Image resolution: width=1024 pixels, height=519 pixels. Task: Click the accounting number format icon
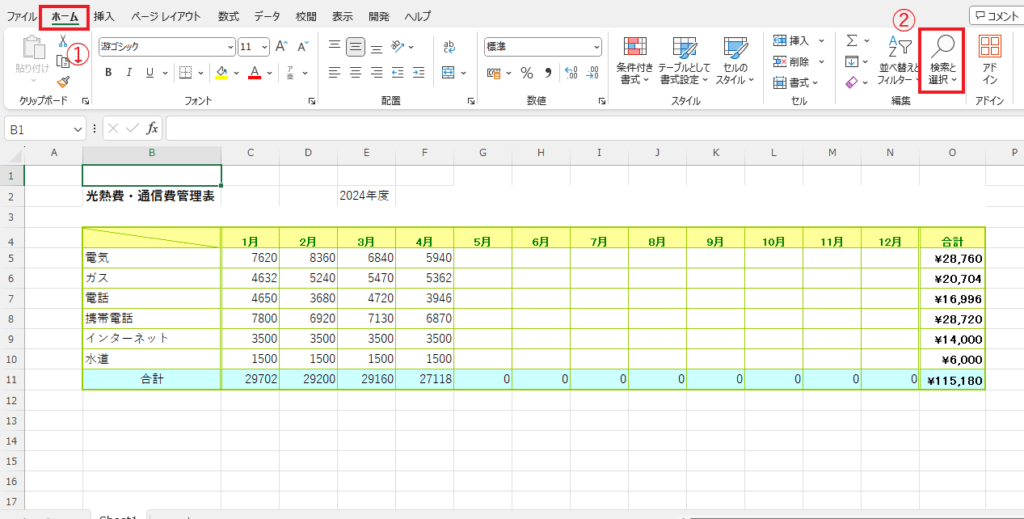pyautogui.click(x=494, y=73)
